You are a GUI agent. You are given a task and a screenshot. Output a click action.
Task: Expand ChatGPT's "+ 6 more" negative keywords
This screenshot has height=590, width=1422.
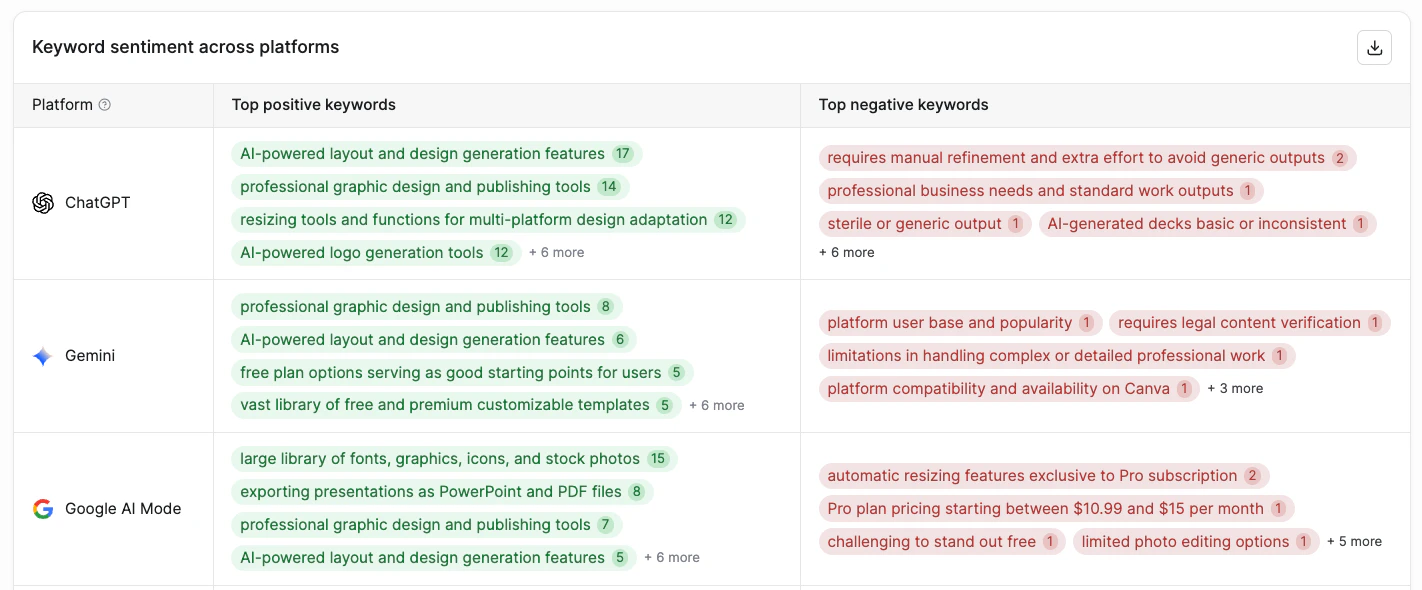click(x=846, y=253)
